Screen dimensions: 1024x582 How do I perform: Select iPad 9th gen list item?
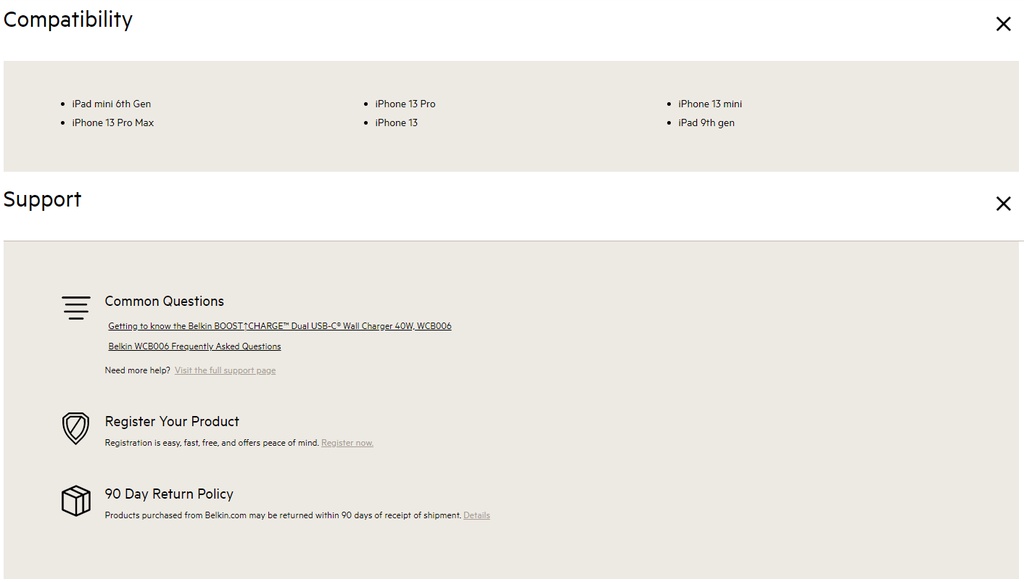[706, 123]
